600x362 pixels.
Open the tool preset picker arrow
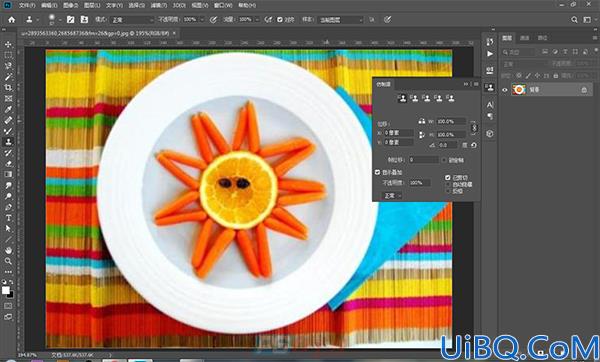pyautogui.click(x=38, y=20)
